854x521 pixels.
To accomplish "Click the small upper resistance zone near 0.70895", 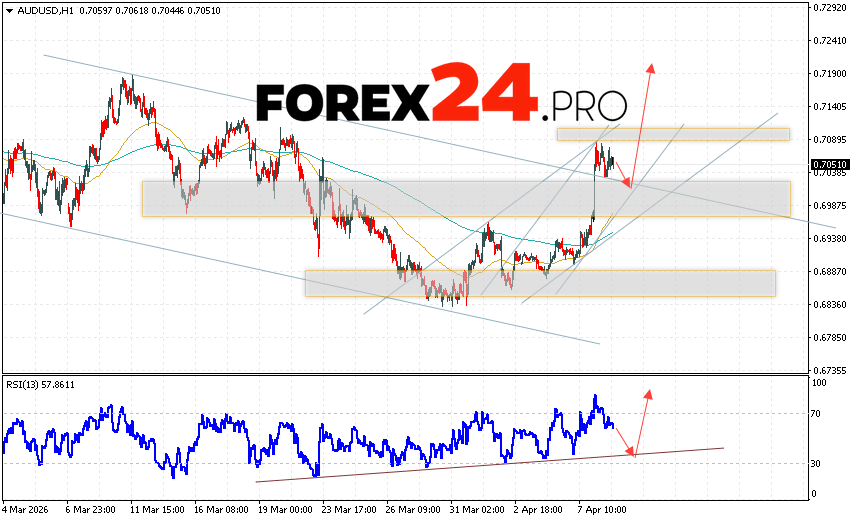I will 673,134.
